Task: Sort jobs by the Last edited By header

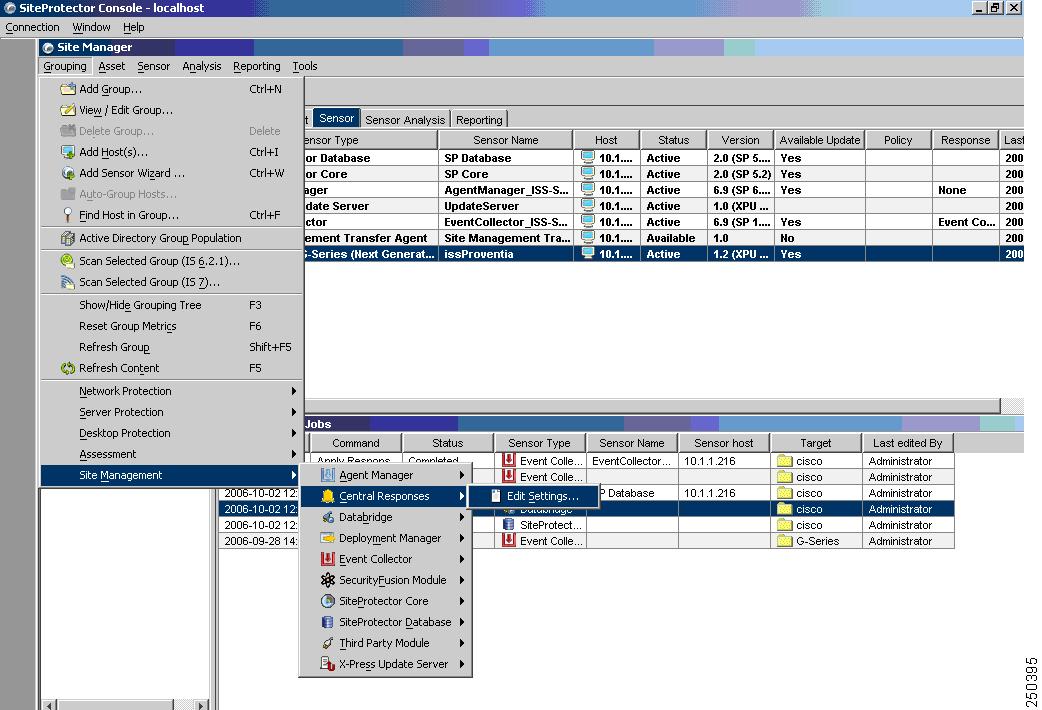Action: point(908,443)
